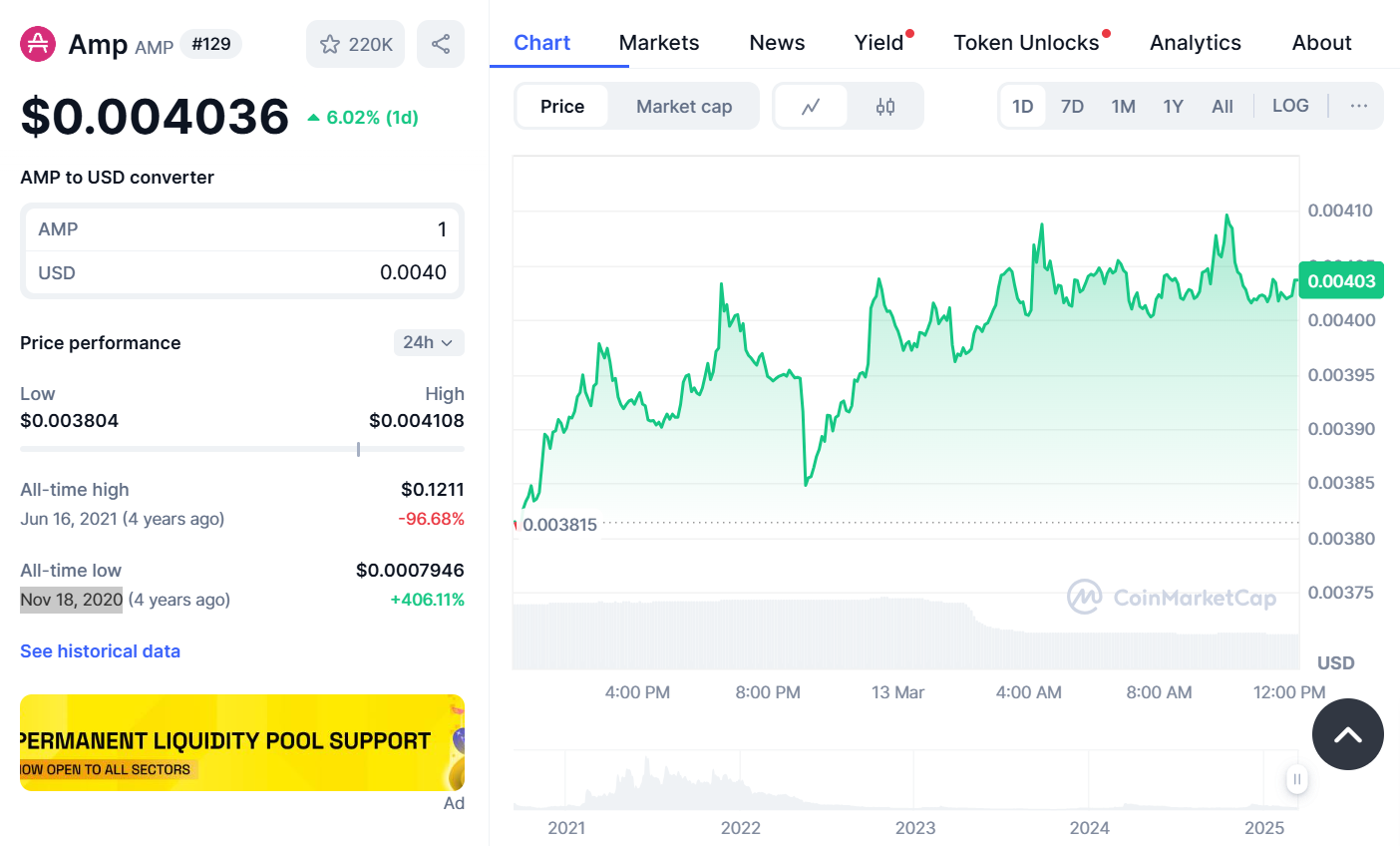The height and width of the screenshot is (846, 1400).
Task: Select the 7D time range
Action: [x=1073, y=105]
